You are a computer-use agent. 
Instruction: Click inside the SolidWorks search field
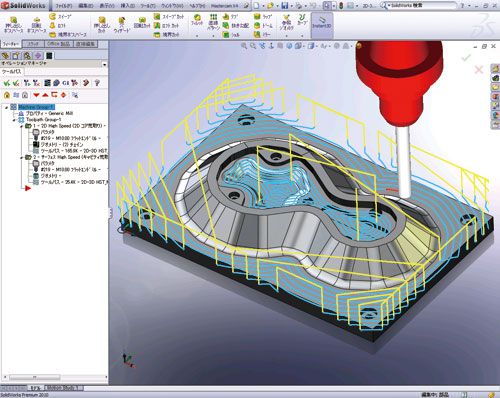click(422, 6)
